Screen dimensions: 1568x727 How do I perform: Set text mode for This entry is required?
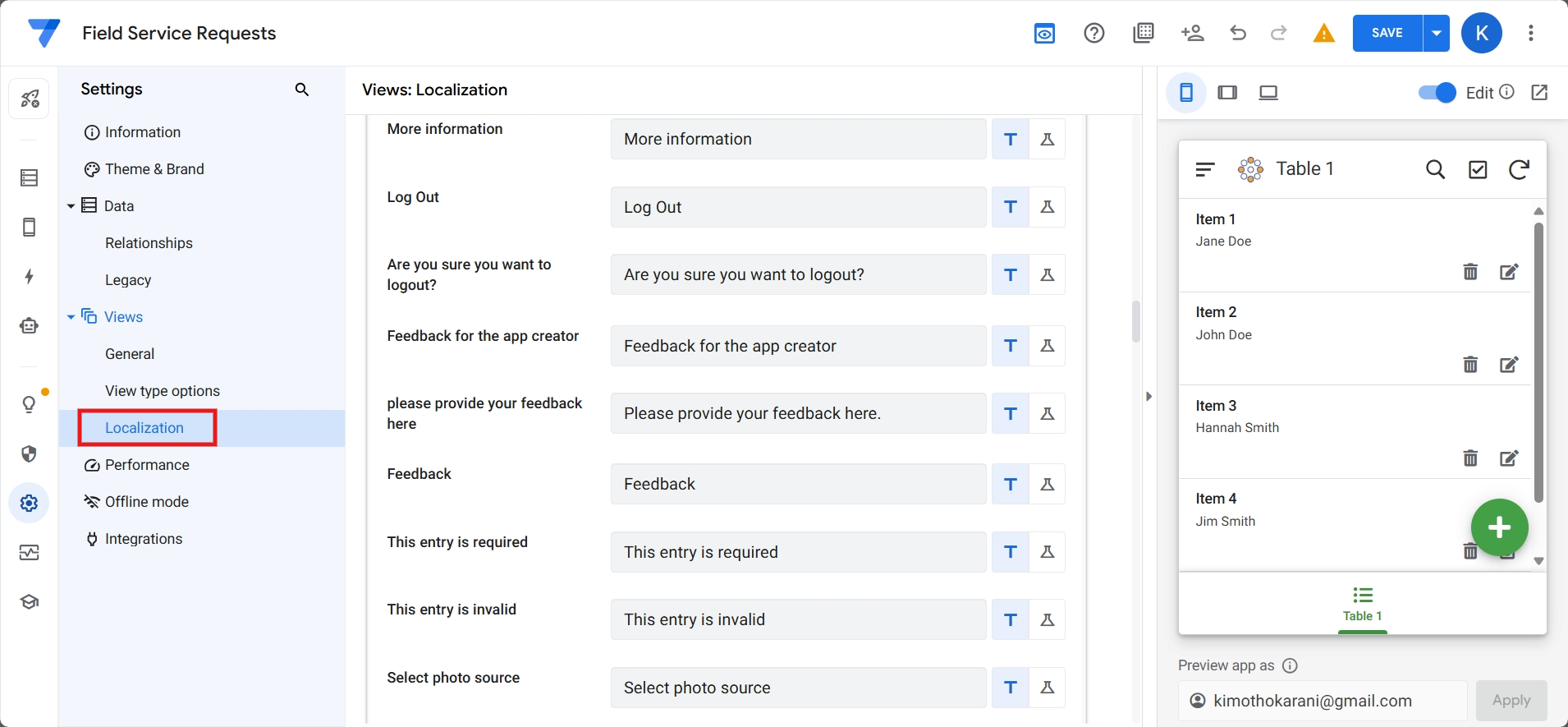pyautogui.click(x=1011, y=552)
